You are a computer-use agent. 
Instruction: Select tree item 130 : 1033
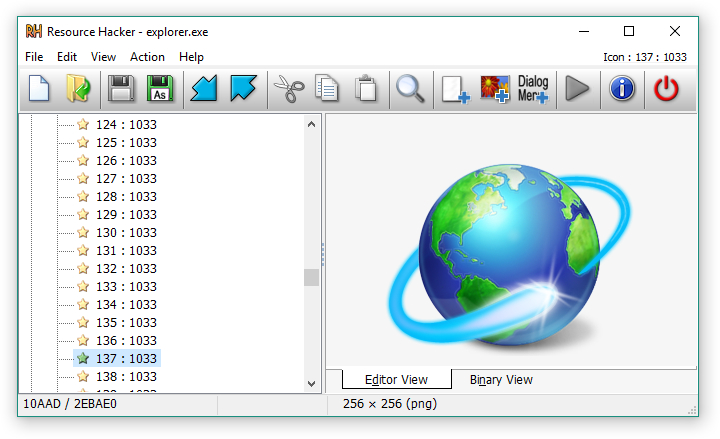tap(126, 233)
